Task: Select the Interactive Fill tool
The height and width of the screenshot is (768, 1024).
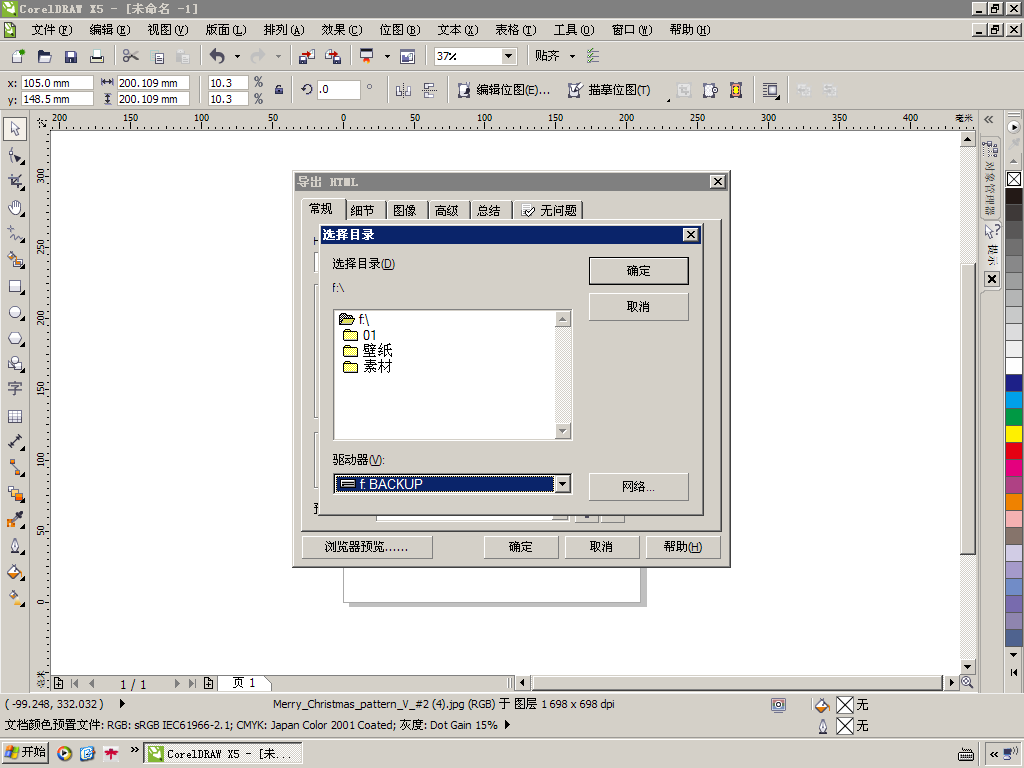Action: [x=15, y=598]
